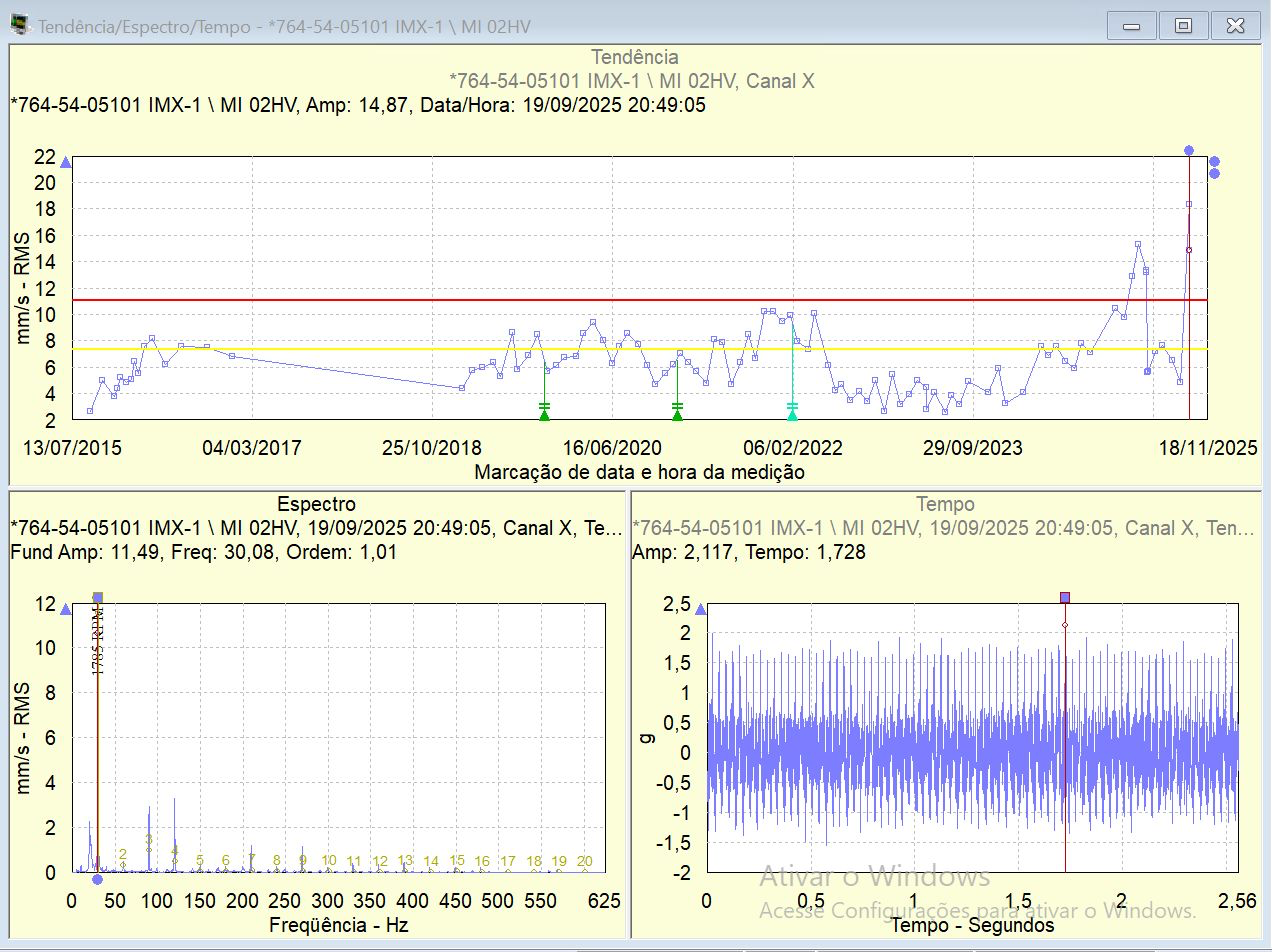Click the diamond cursor point on the time waveform

pyautogui.click(x=1065, y=625)
